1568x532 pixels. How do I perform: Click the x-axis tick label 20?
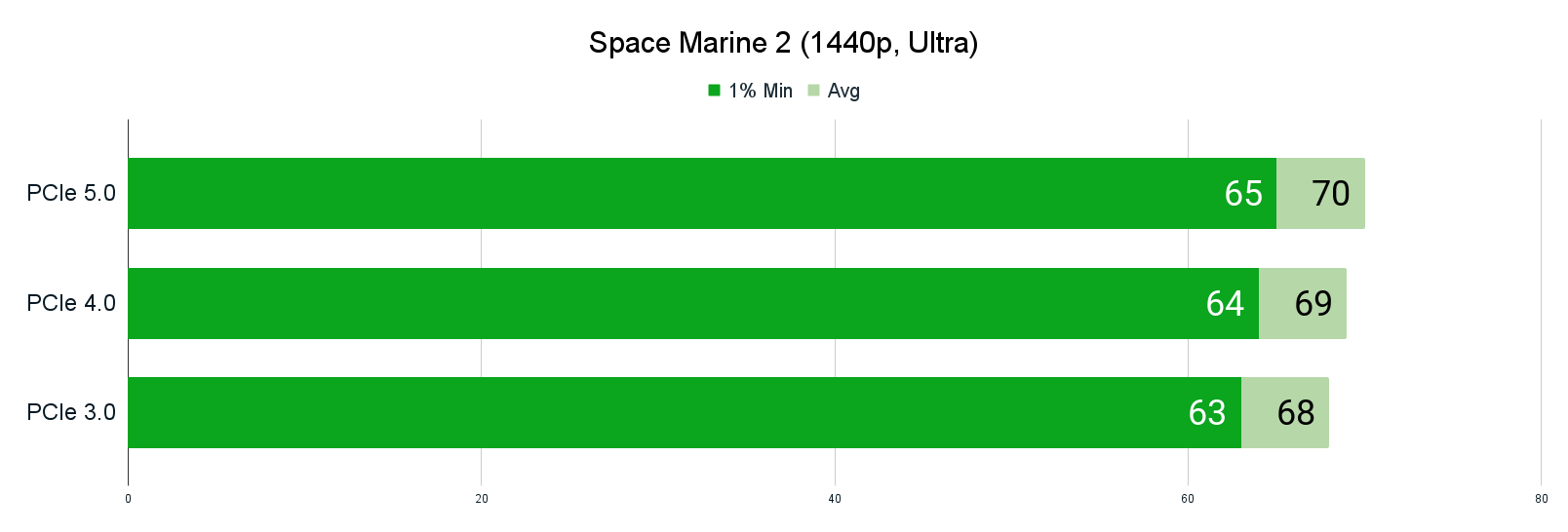(x=482, y=499)
